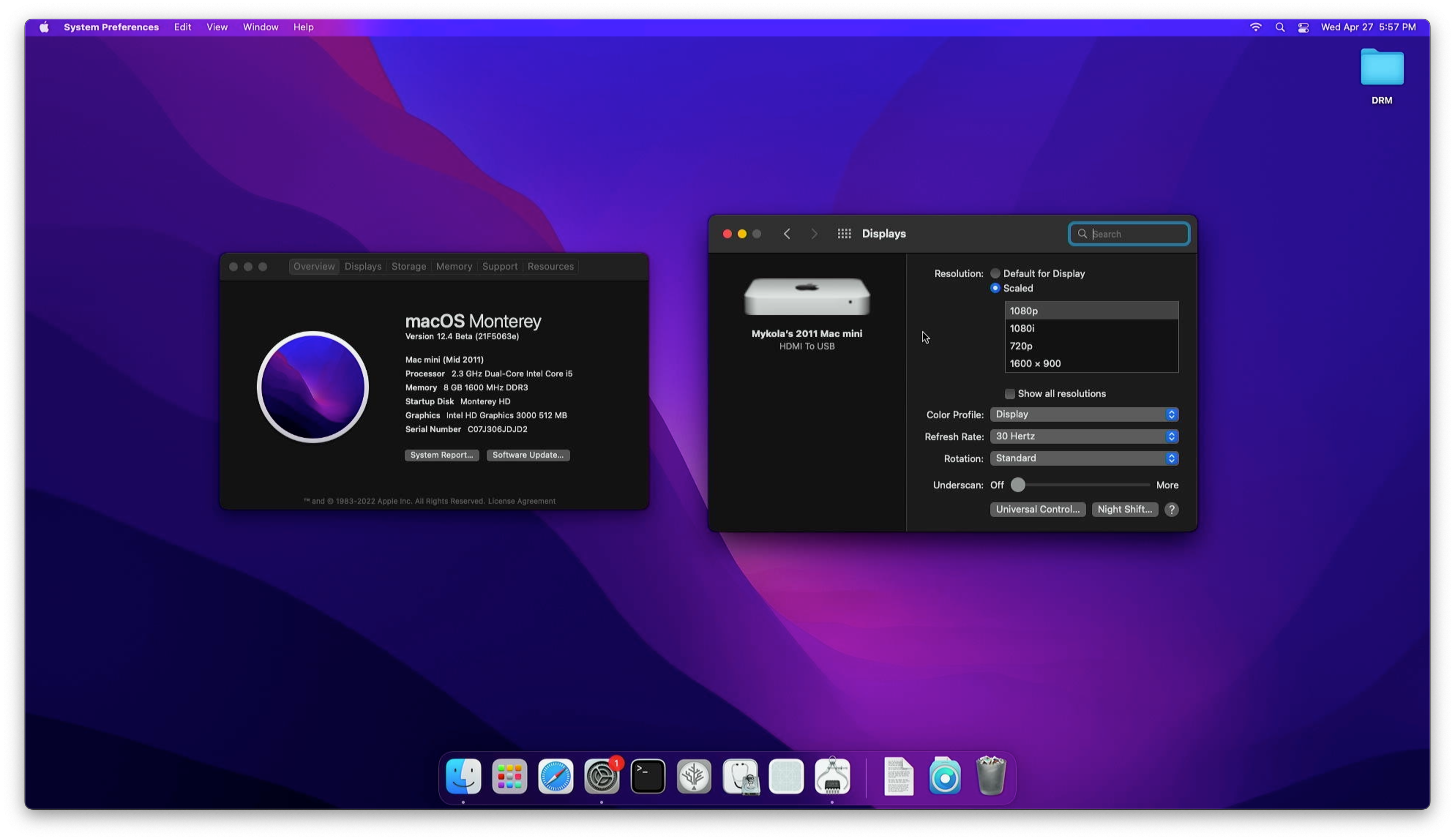Select the Scaled resolution radio button
Screen dimensions: 1455x840
pyautogui.click(x=995, y=288)
